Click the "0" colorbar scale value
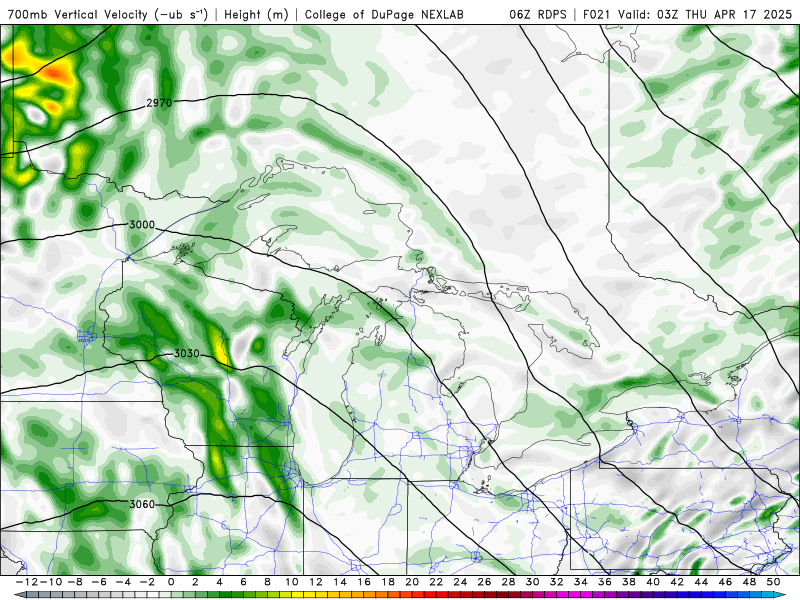This screenshot has width=800, height=600. point(171,582)
